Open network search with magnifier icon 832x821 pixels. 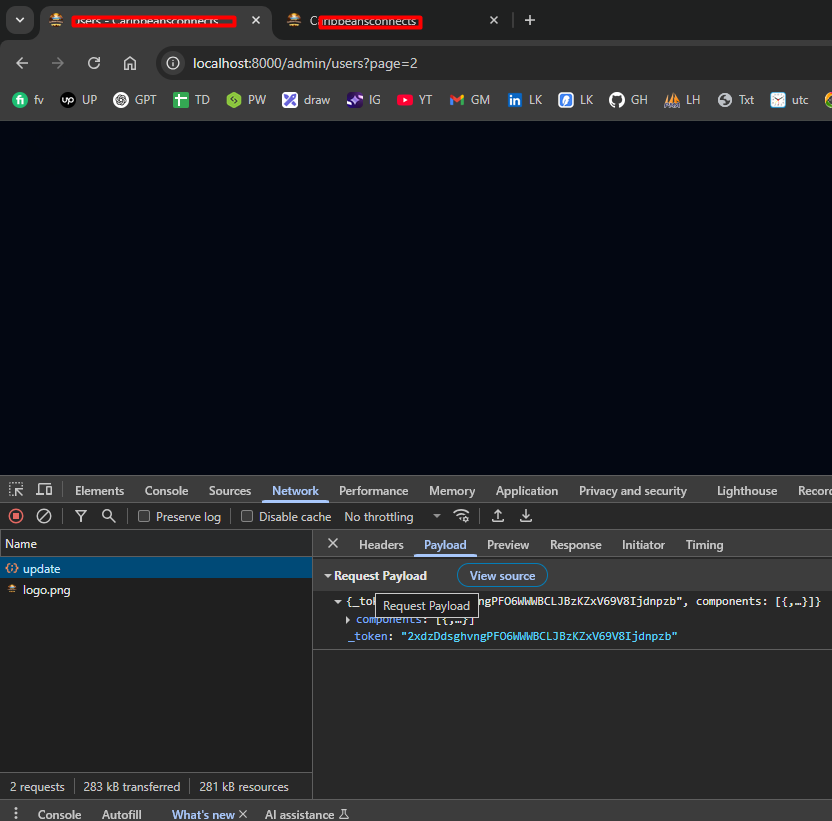click(108, 516)
